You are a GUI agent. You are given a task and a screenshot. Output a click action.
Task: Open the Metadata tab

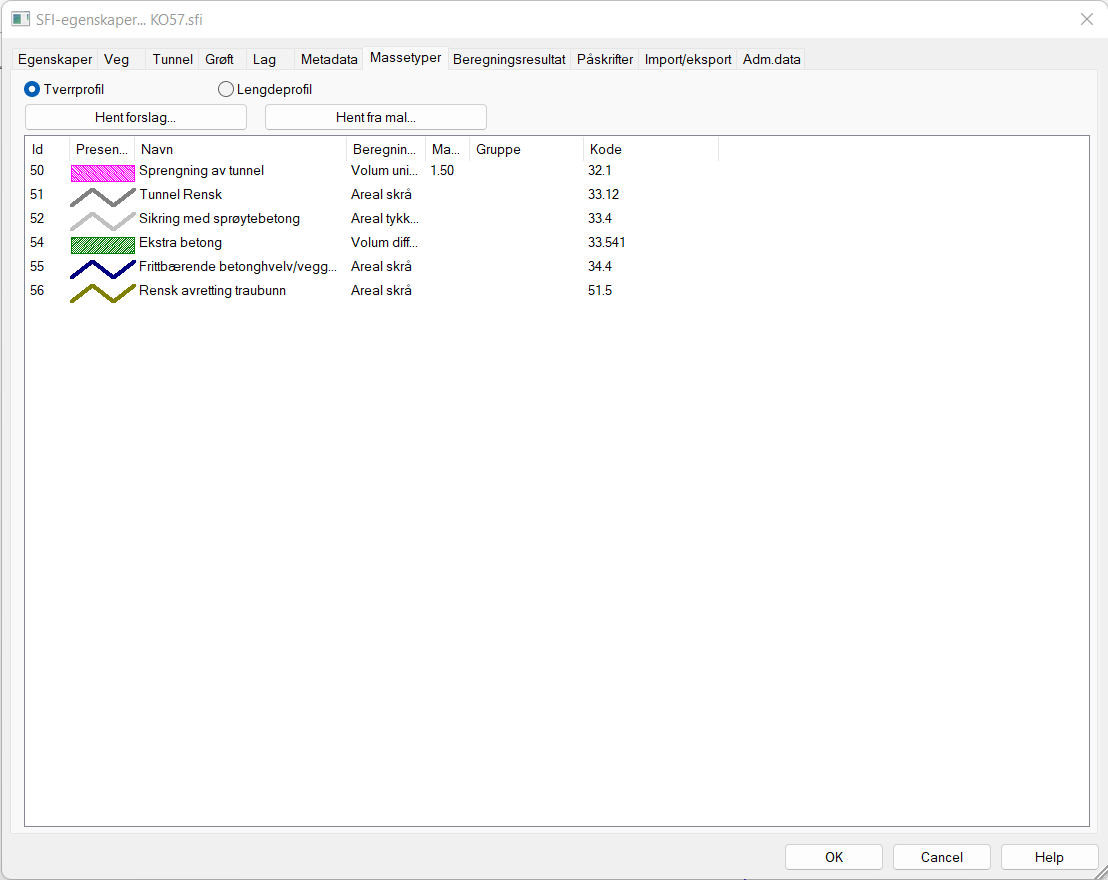[328, 59]
